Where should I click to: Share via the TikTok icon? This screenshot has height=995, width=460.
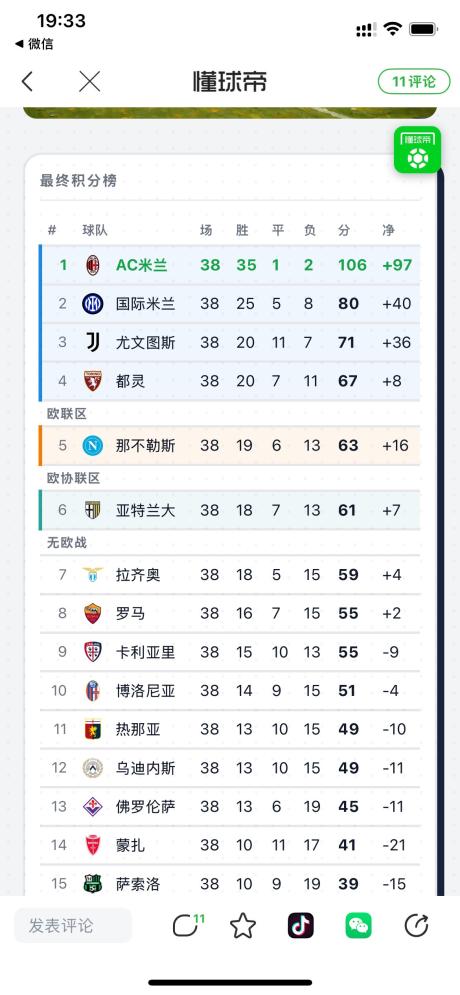(301, 926)
